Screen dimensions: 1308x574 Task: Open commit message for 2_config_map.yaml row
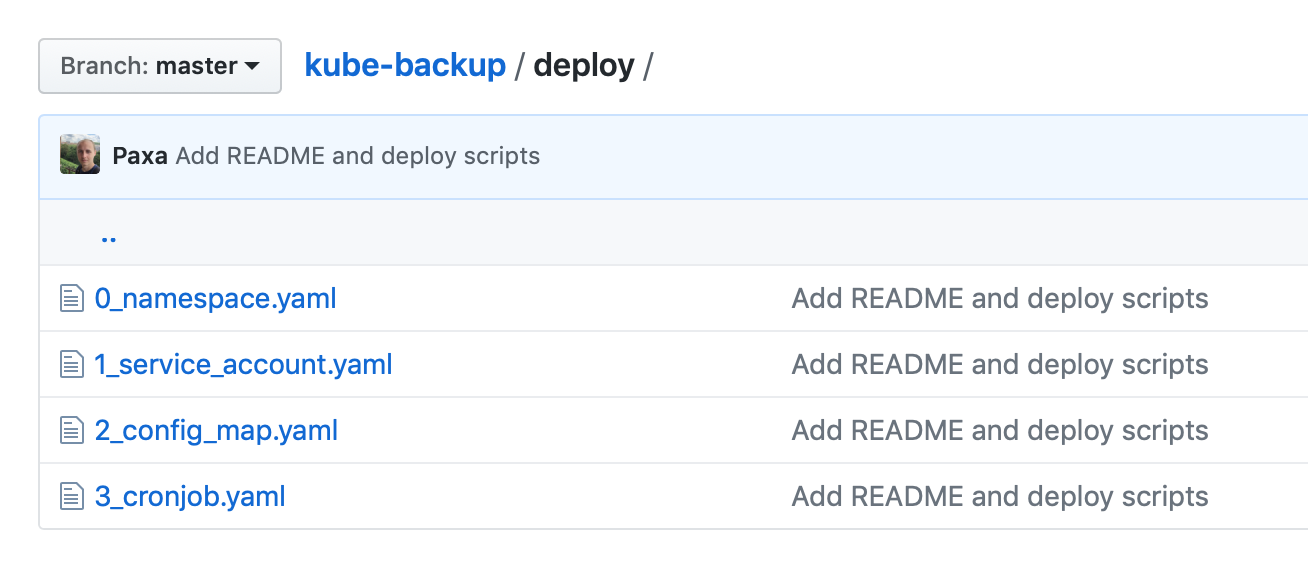(x=999, y=430)
